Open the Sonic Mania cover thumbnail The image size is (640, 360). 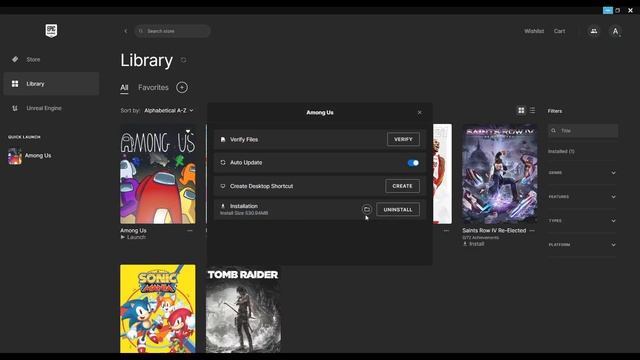click(x=158, y=309)
